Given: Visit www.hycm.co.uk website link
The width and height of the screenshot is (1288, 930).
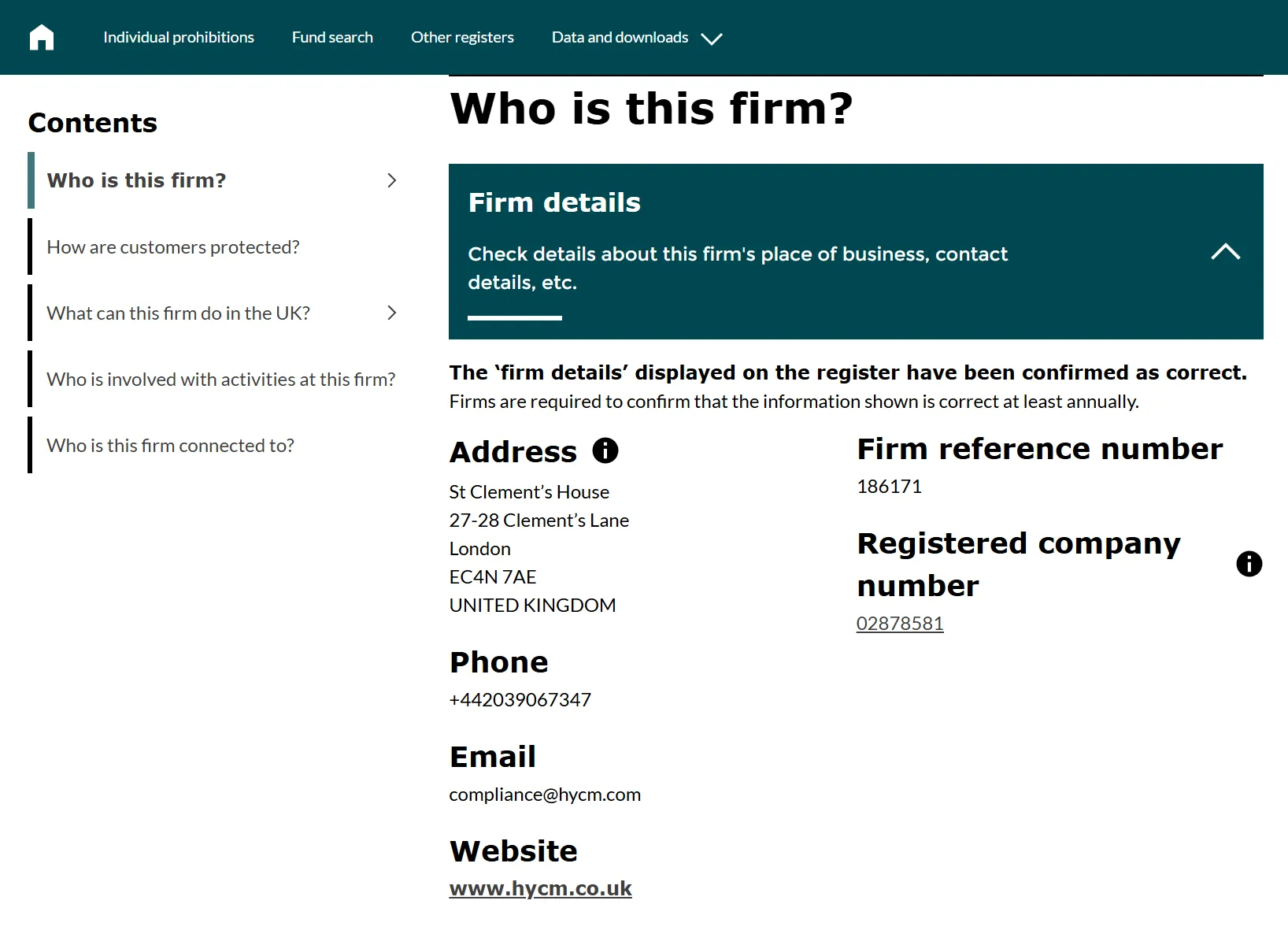Looking at the screenshot, I should (540, 888).
